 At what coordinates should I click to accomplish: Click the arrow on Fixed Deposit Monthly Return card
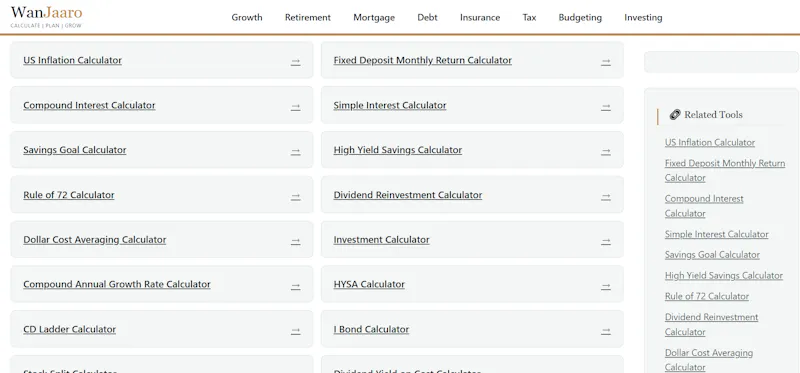point(606,61)
